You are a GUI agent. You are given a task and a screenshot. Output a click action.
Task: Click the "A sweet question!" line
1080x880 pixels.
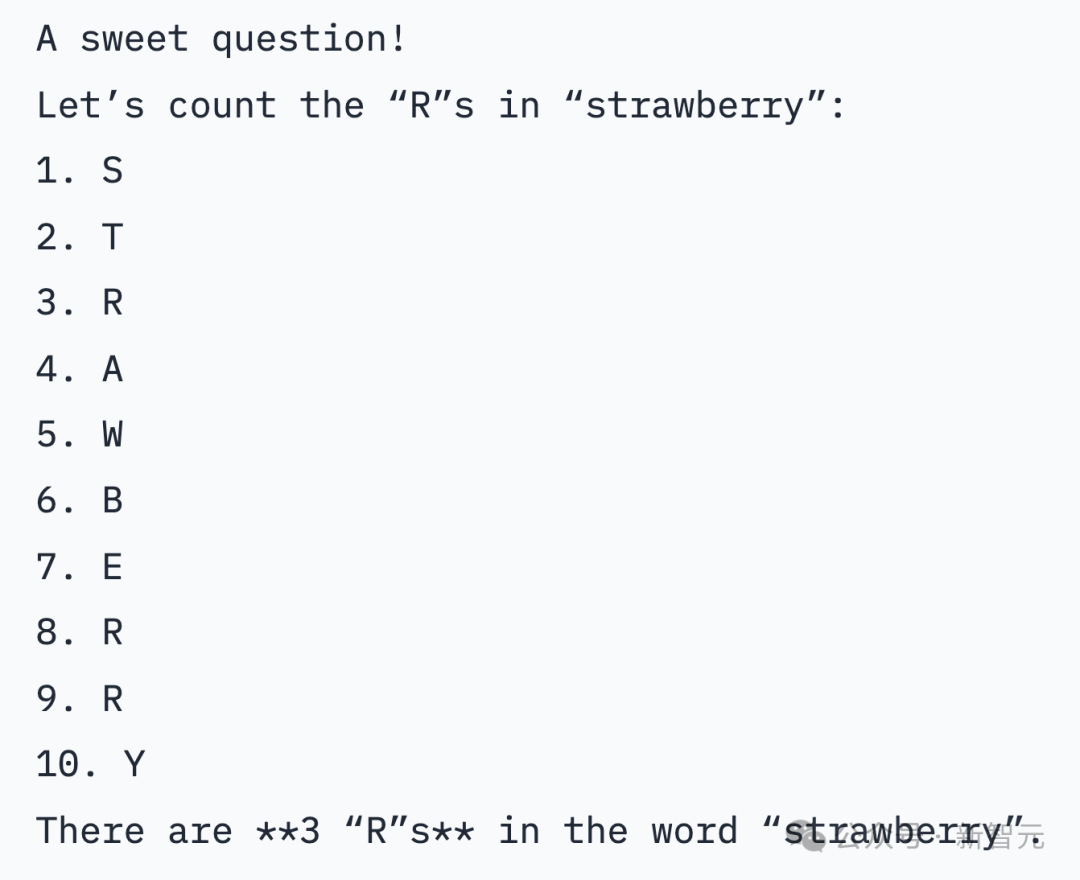pyautogui.click(x=221, y=39)
